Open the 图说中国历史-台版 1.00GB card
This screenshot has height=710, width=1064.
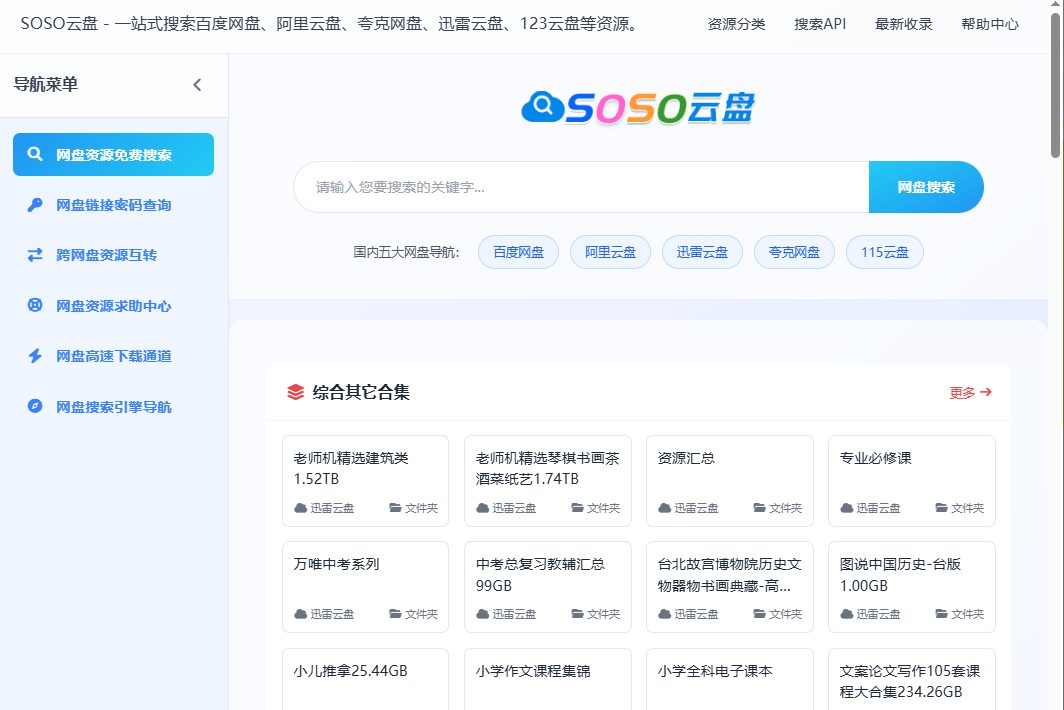[x=911, y=587]
